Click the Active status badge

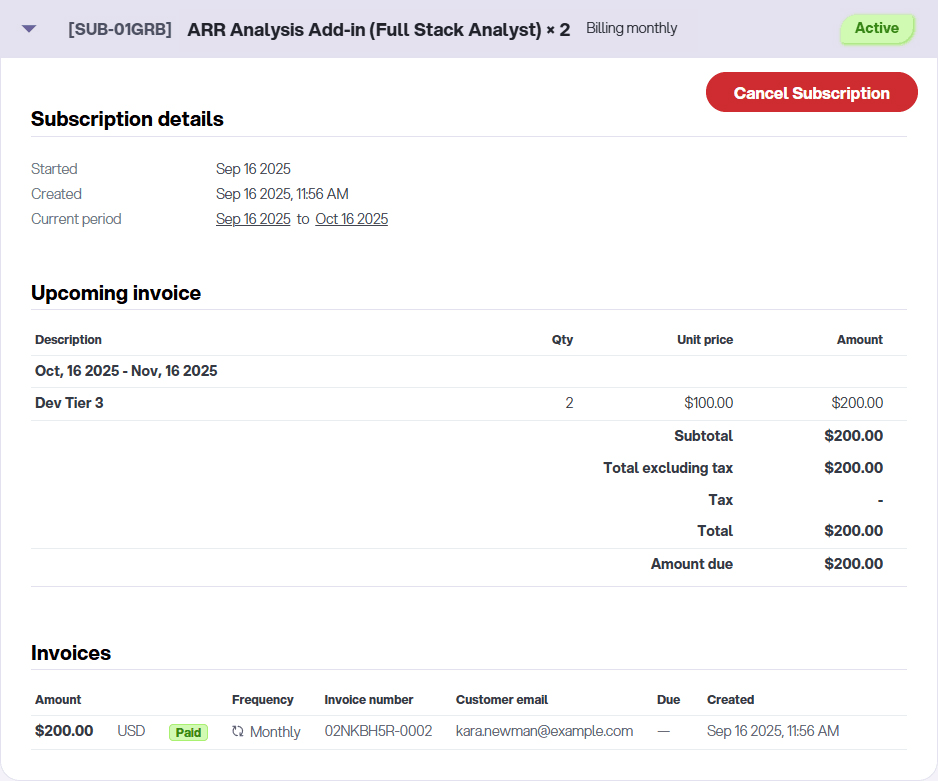pos(876,29)
